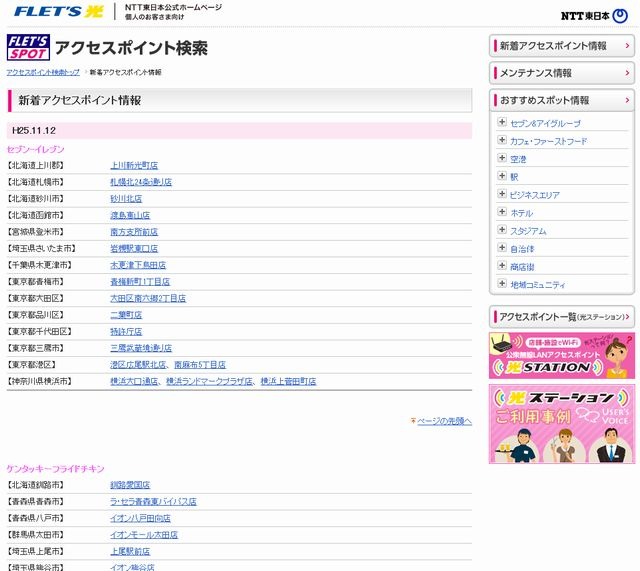Select the H25.11.12 date text

tap(34, 131)
